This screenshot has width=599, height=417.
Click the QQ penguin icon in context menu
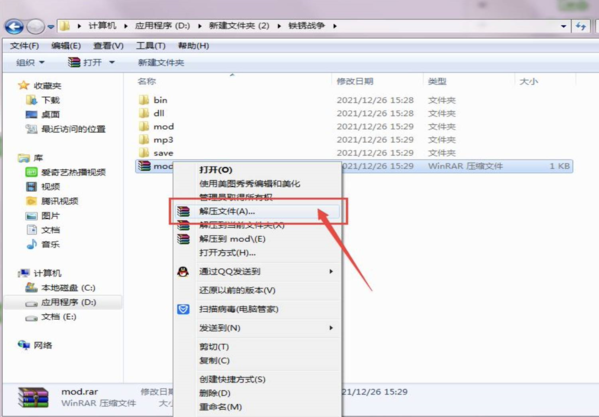tap(183, 272)
